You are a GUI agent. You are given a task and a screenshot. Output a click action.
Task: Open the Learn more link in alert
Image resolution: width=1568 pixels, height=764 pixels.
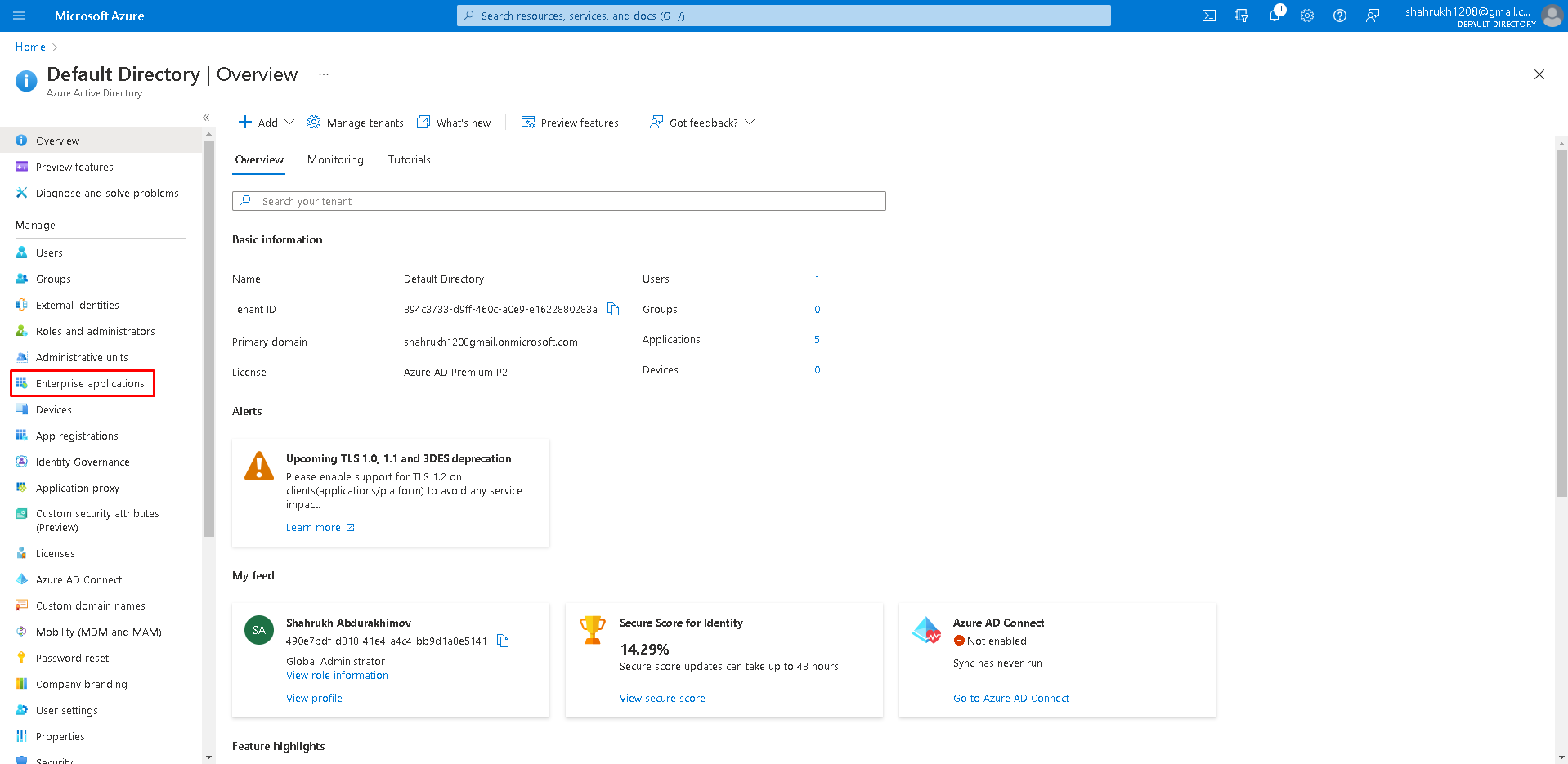pyautogui.click(x=320, y=527)
